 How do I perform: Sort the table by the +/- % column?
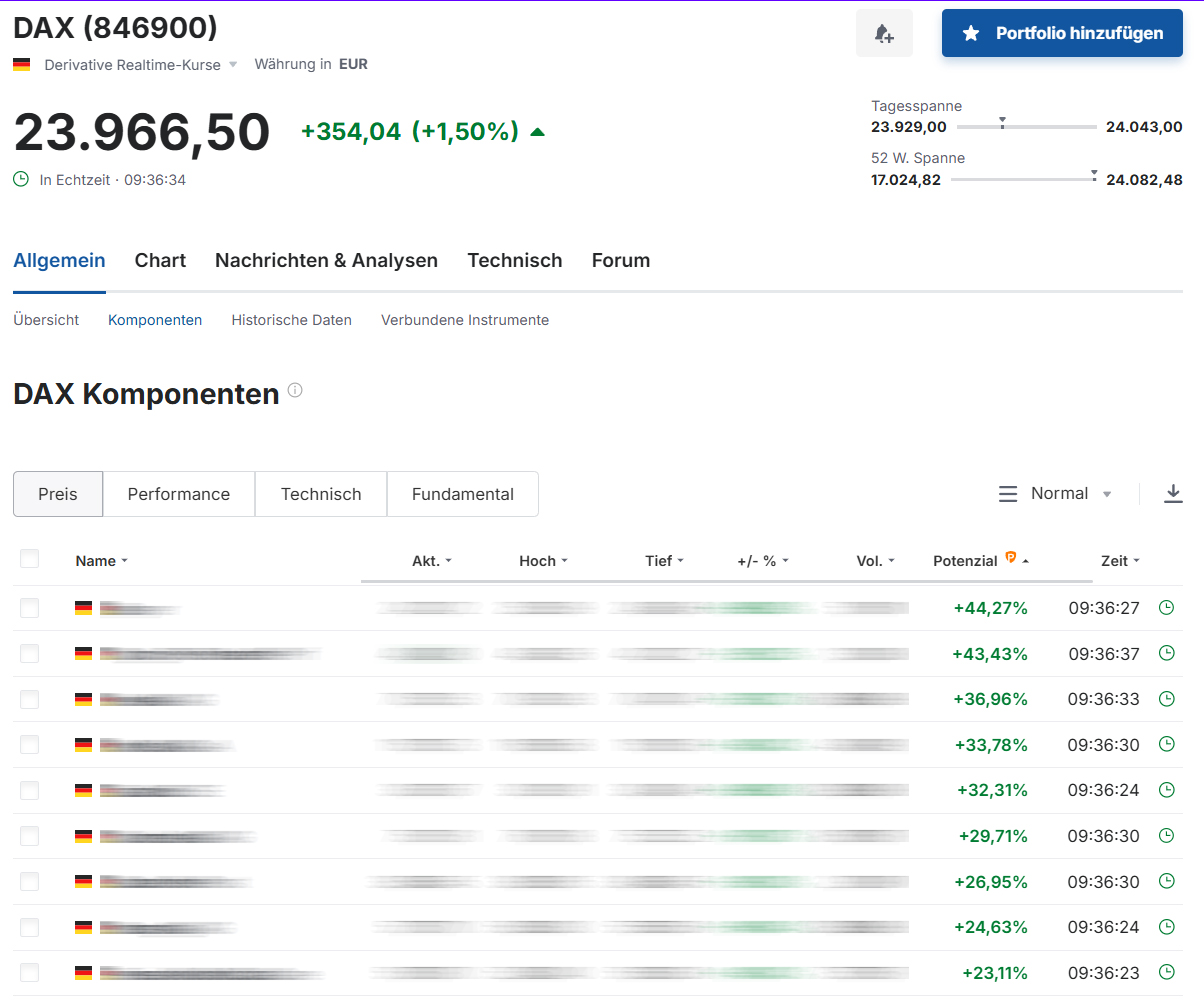pyautogui.click(x=763, y=561)
